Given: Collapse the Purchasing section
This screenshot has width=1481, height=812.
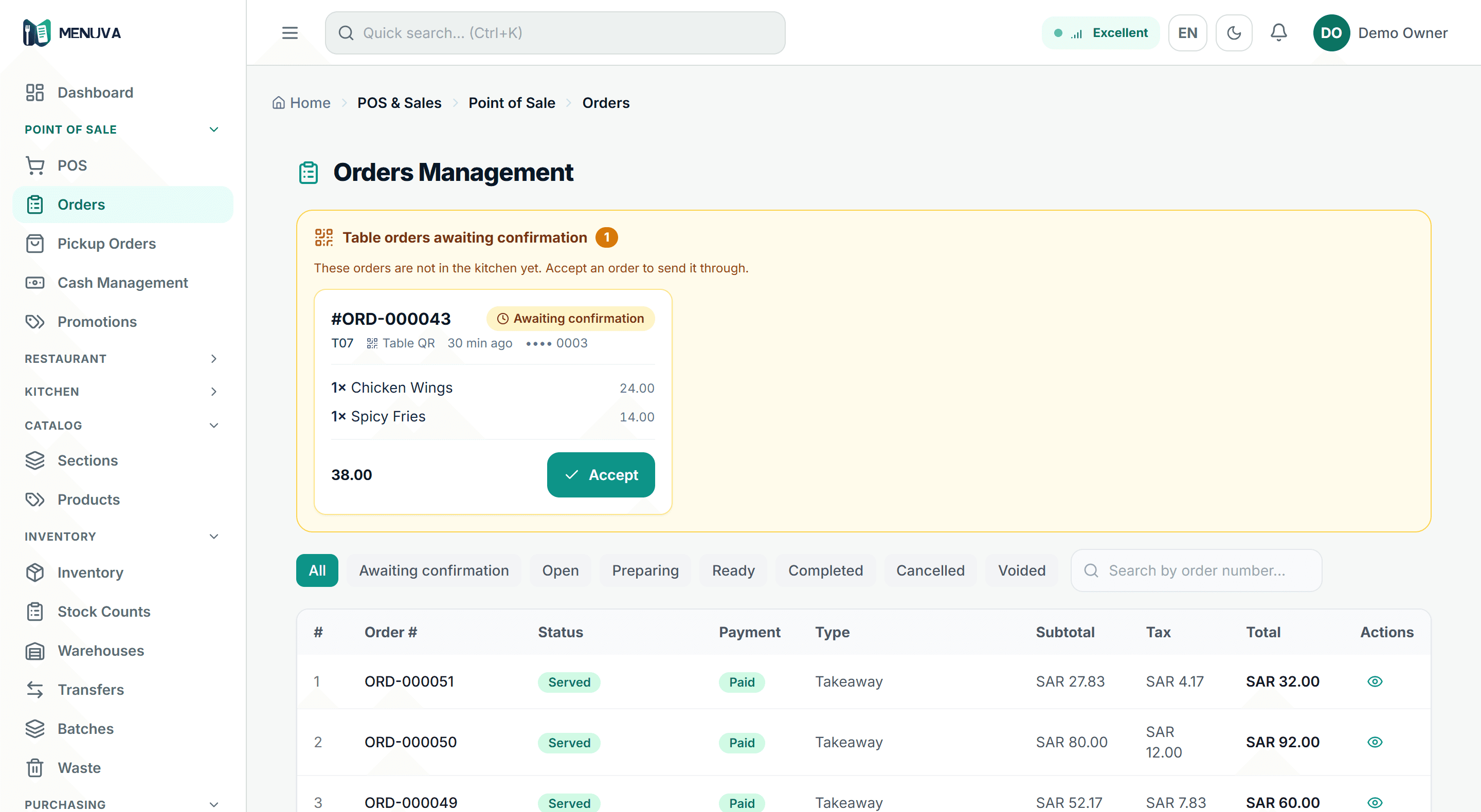Looking at the screenshot, I should point(122,804).
